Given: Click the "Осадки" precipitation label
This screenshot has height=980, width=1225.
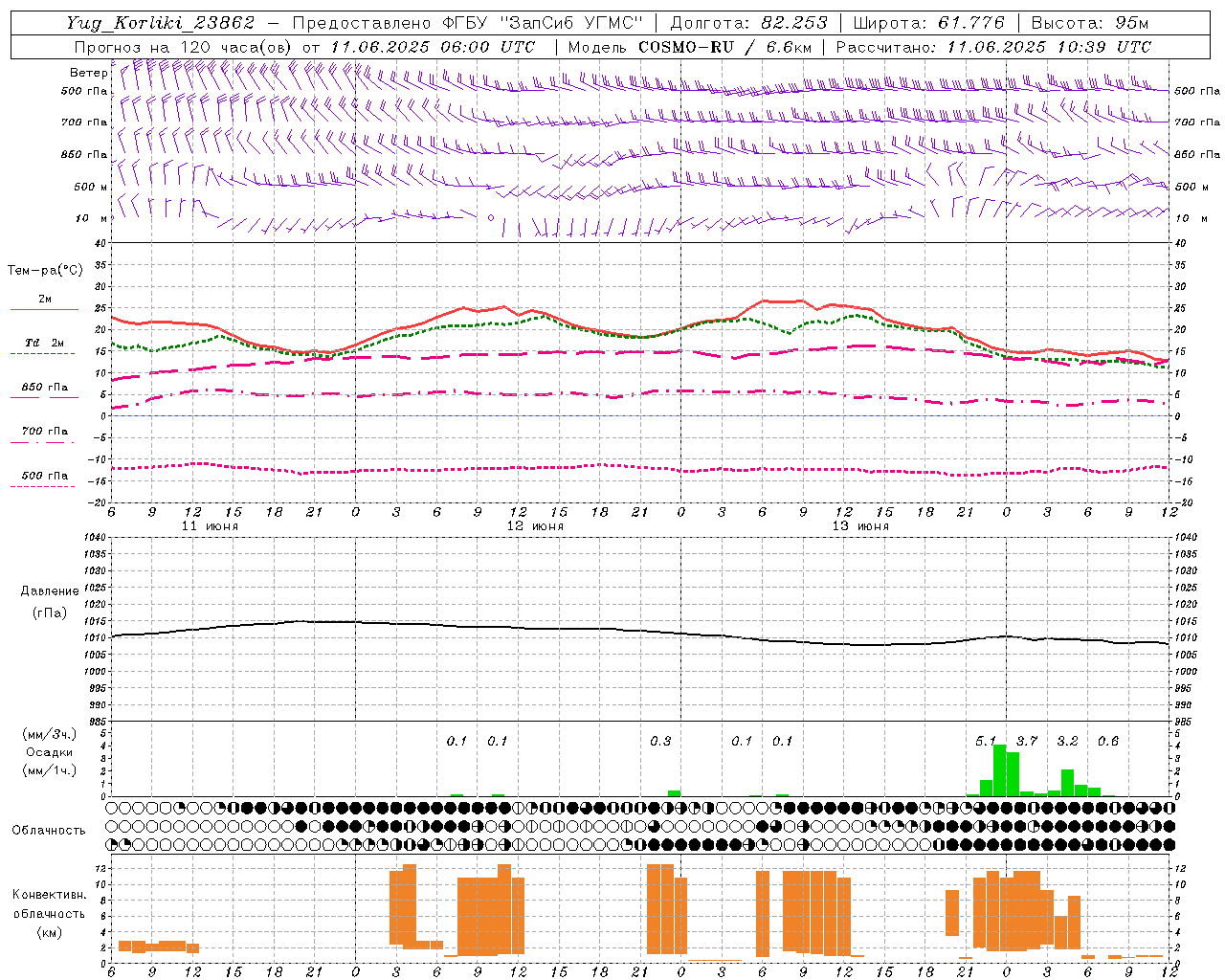Looking at the screenshot, I should click(x=49, y=752).
